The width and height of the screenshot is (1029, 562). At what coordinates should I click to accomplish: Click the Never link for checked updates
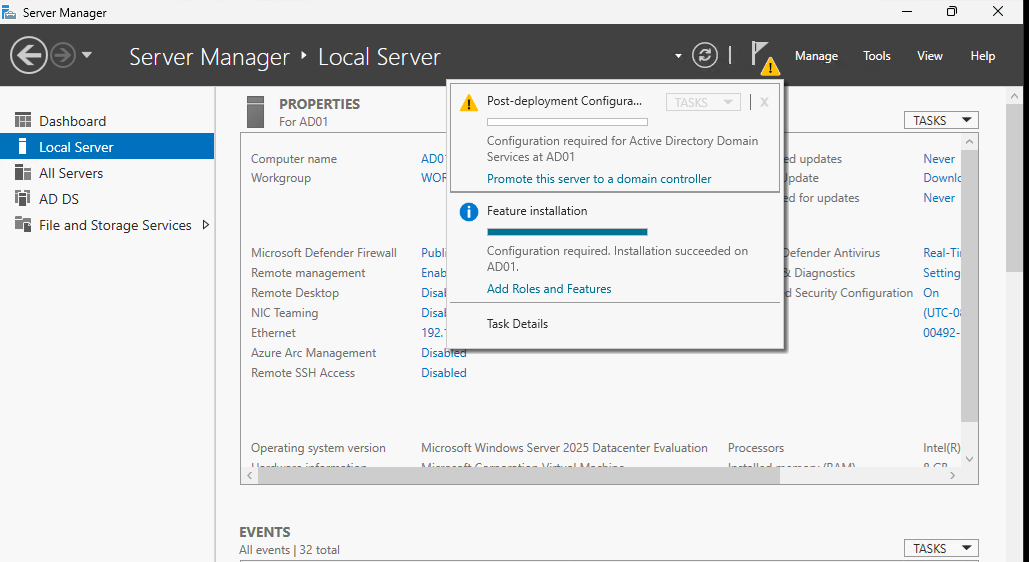coord(939,198)
